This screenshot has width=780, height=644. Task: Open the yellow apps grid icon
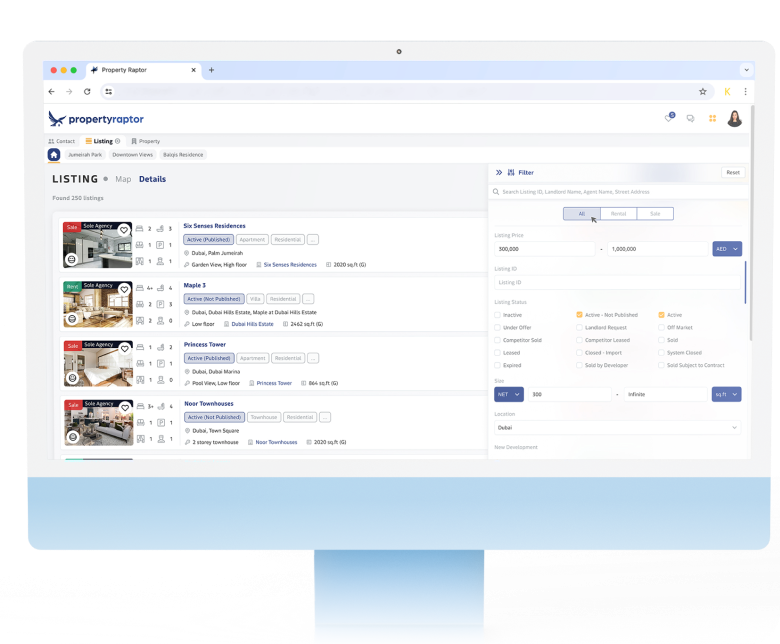[713, 119]
